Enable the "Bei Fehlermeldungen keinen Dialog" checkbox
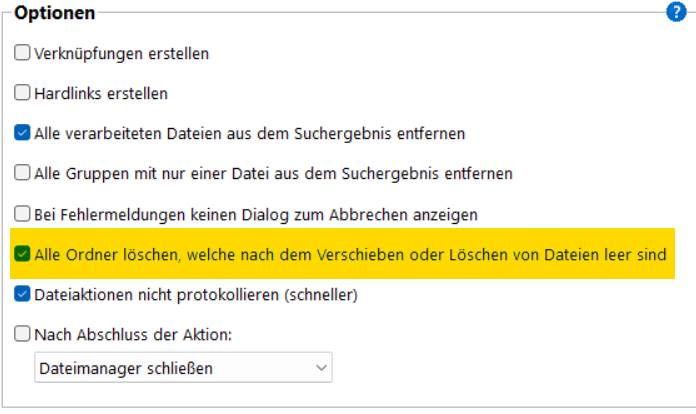The width and height of the screenshot is (696, 414). click(x=22, y=214)
